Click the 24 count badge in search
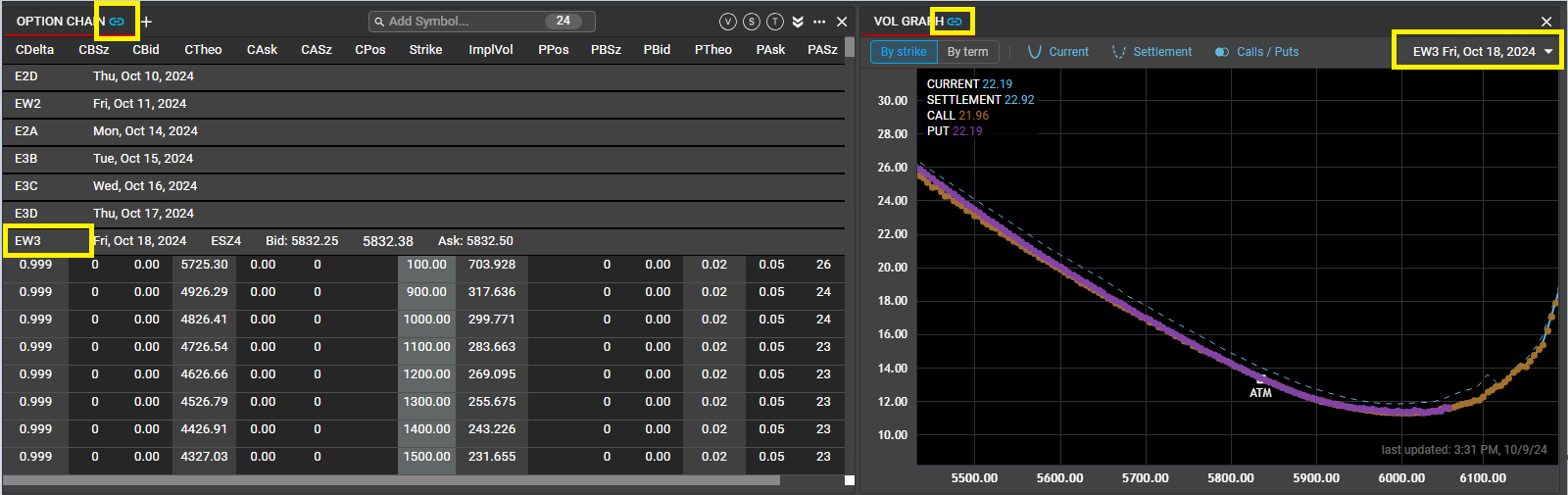Viewport: 1568px width, 495px height. pos(563,21)
